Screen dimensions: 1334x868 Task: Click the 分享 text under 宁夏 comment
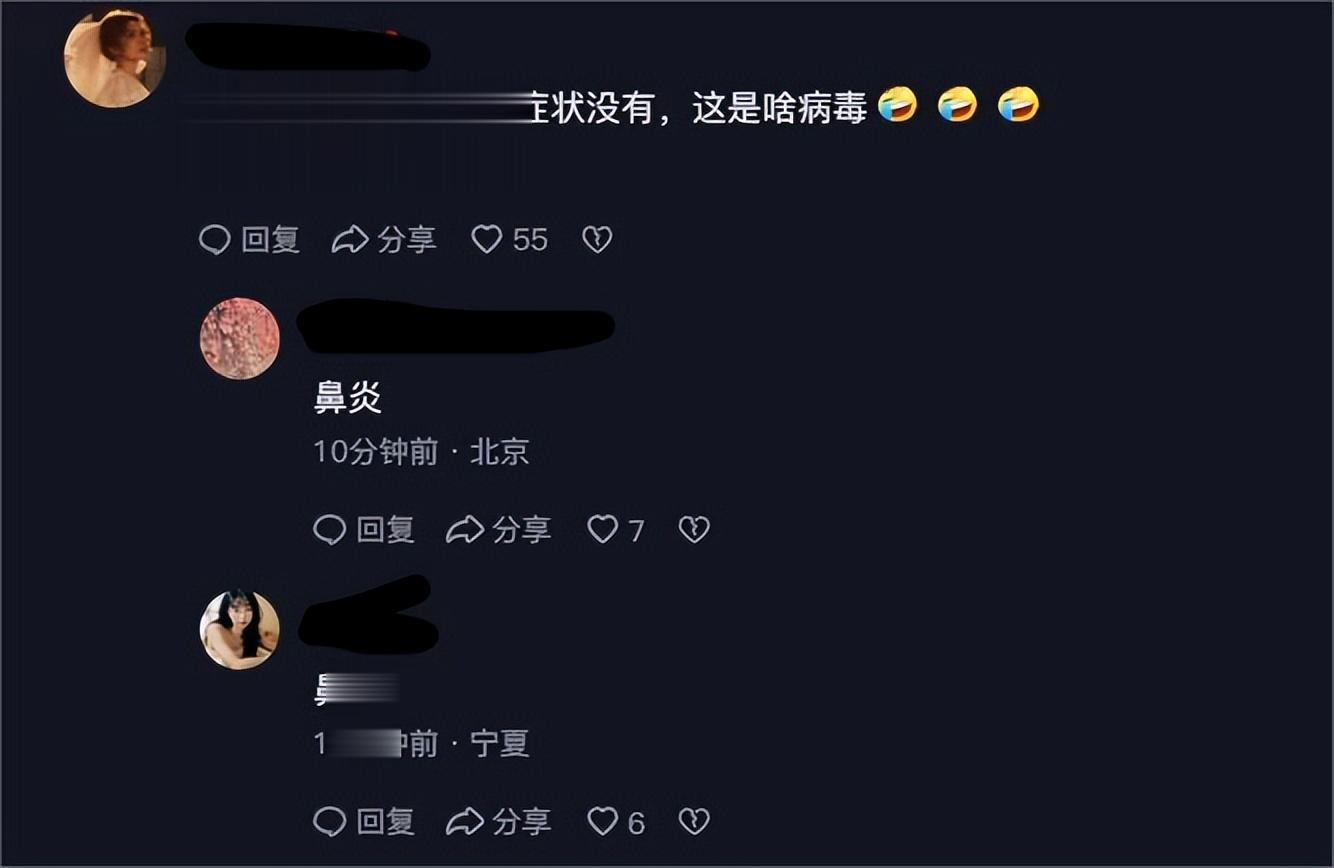pos(522,822)
